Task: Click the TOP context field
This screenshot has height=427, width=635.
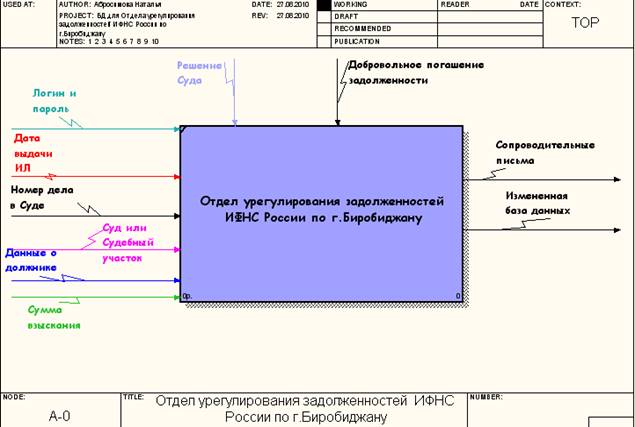Action: point(584,22)
